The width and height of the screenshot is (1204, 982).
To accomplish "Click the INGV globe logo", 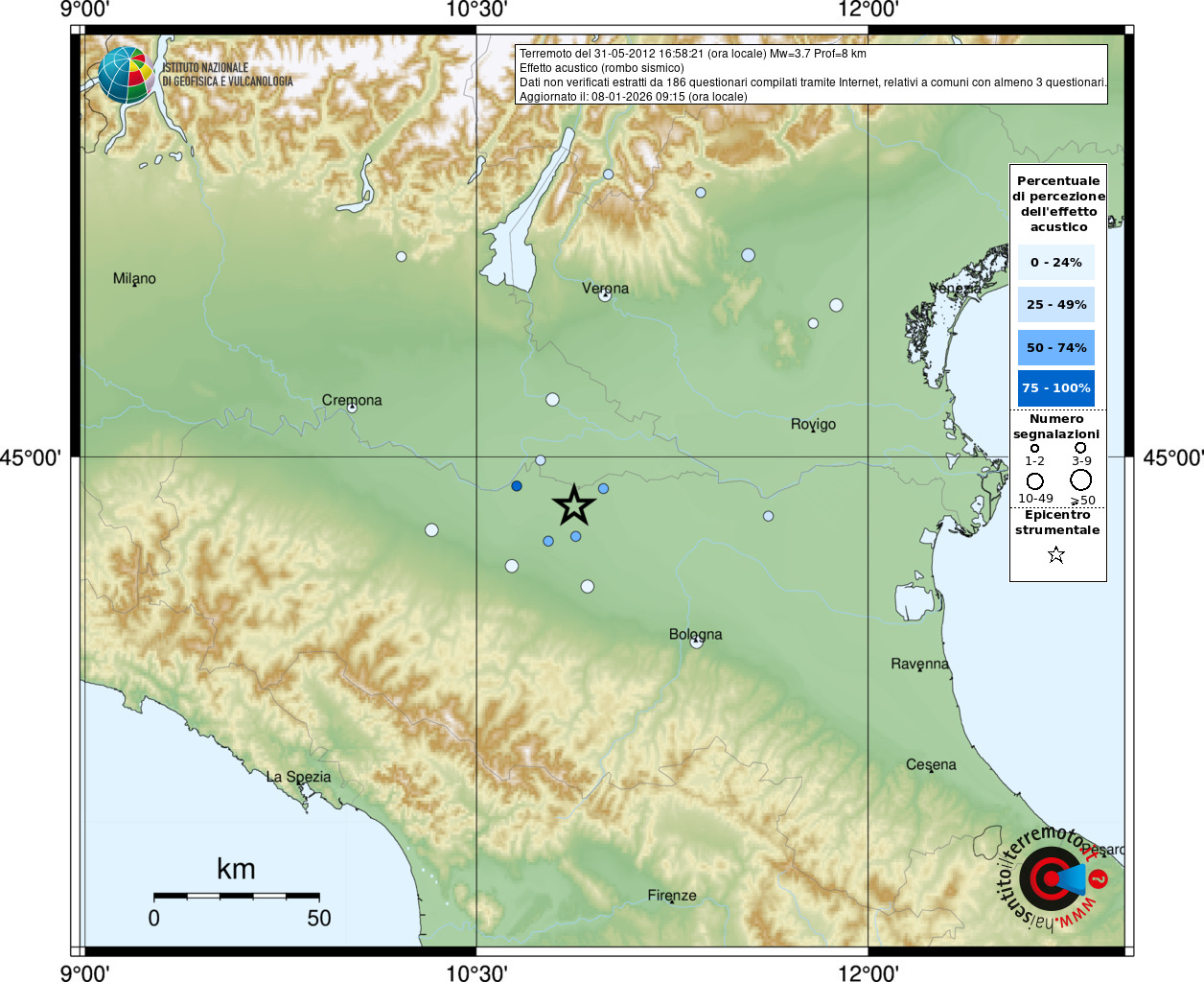I will coord(127,75).
